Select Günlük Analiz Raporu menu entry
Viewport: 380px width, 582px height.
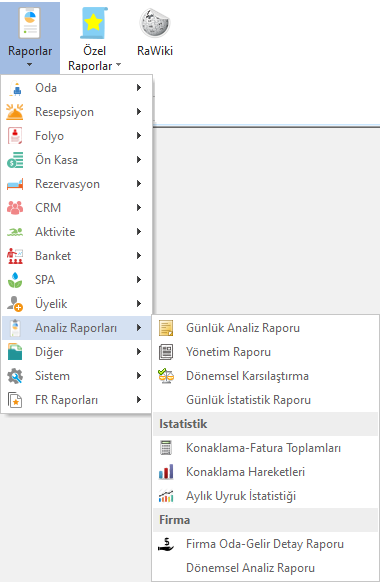click(x=266, y=328)
